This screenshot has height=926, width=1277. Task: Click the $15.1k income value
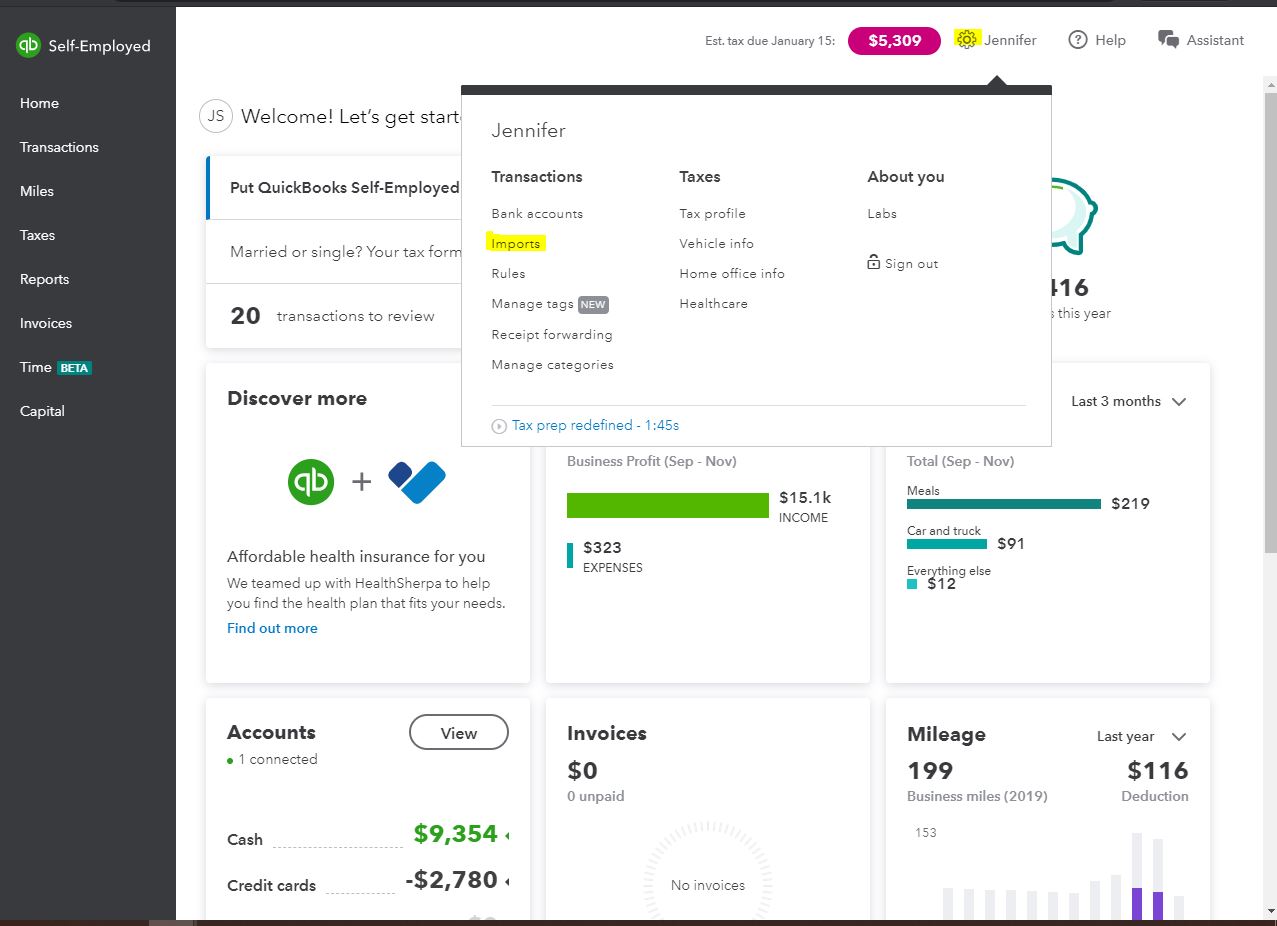tap(805, 497)
